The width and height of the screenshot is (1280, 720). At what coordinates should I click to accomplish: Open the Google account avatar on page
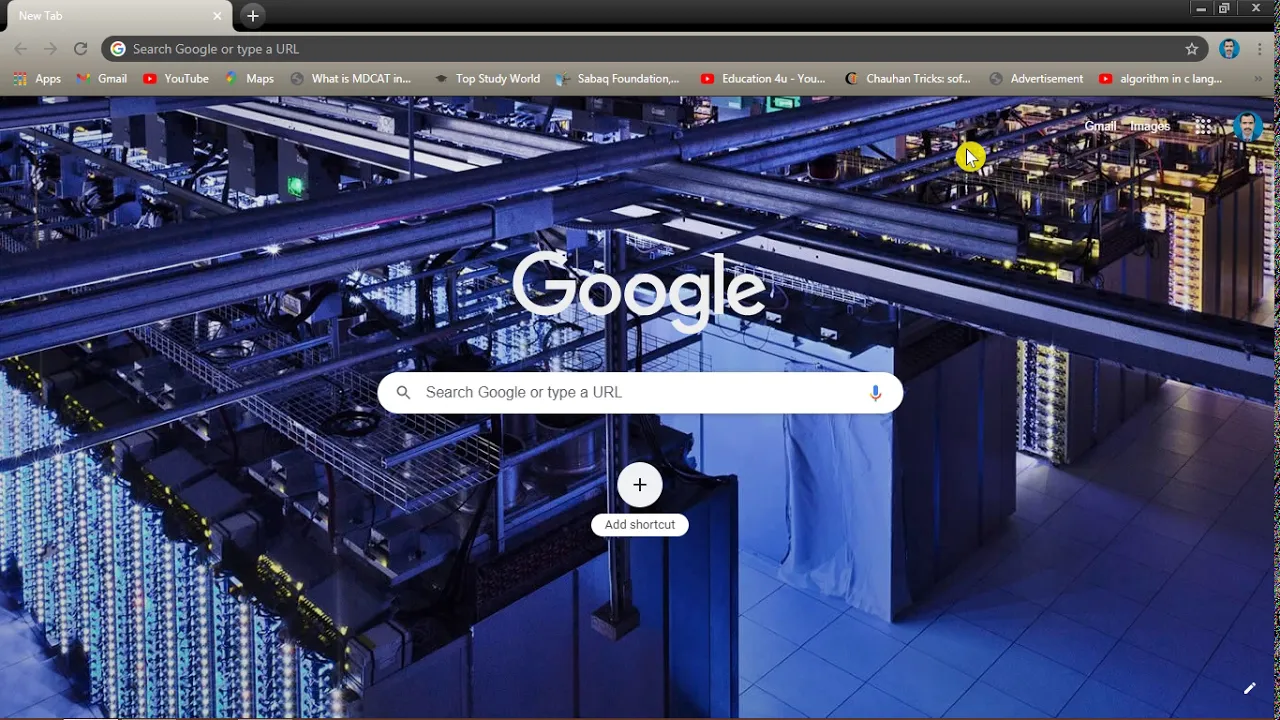click(1247, 126)
